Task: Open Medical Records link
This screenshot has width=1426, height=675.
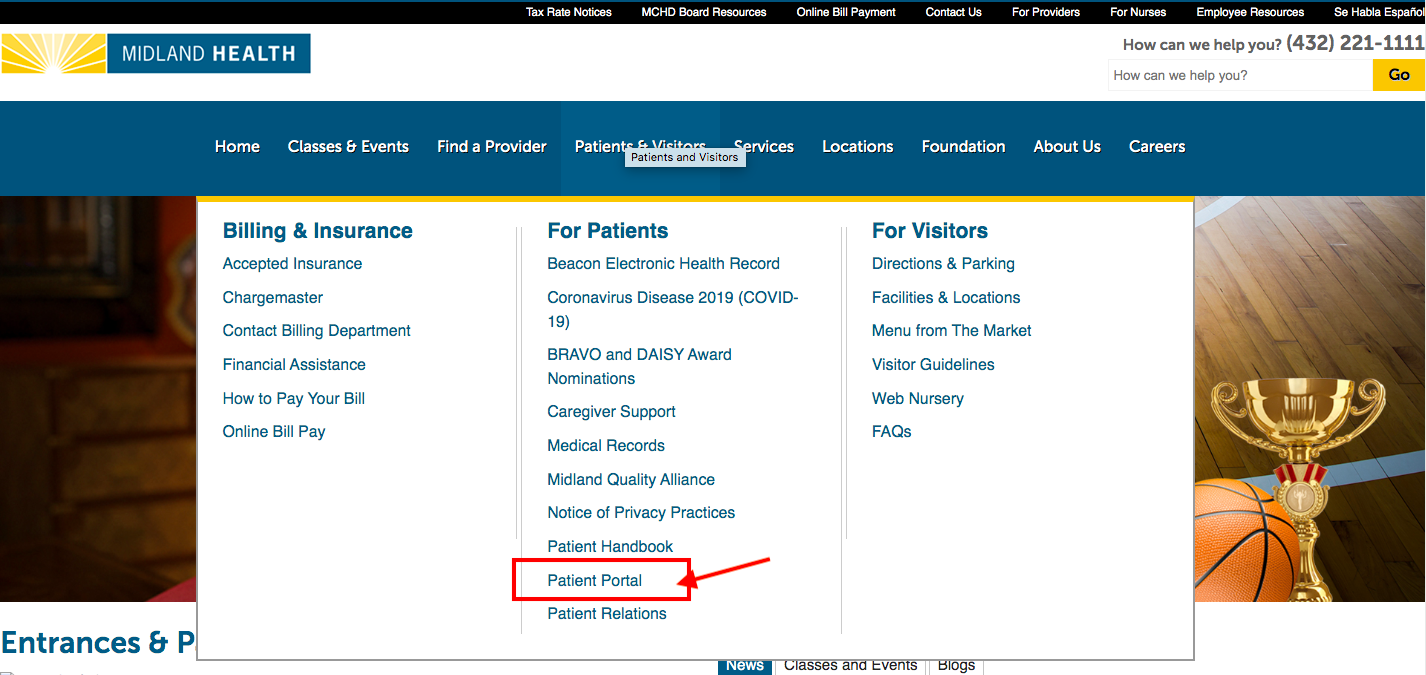Action: (x=606, y=446)
